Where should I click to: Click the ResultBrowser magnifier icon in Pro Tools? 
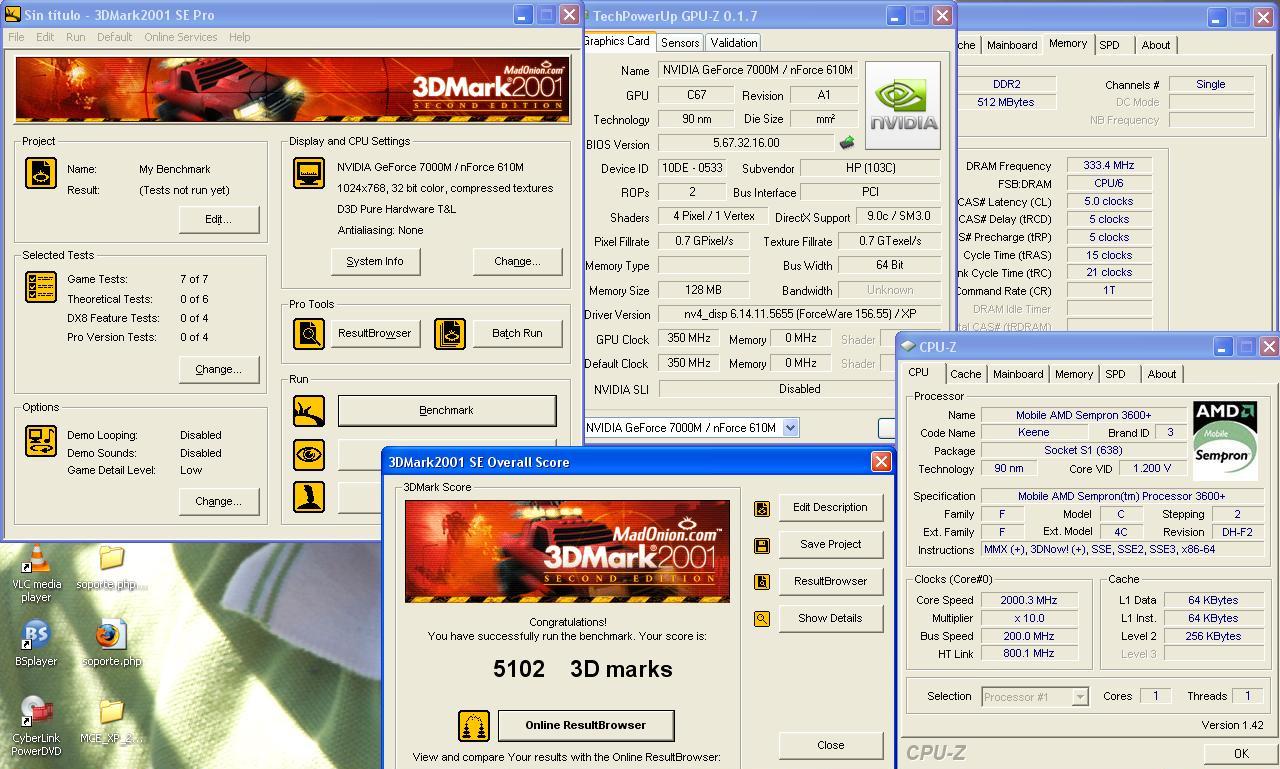(309, 333)
